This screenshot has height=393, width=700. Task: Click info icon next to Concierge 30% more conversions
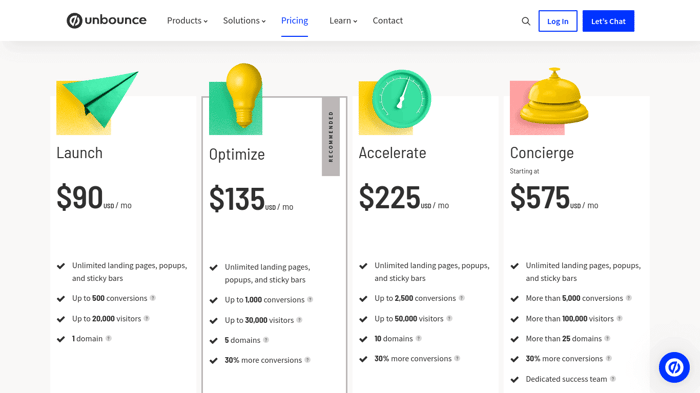coord(608,358)
